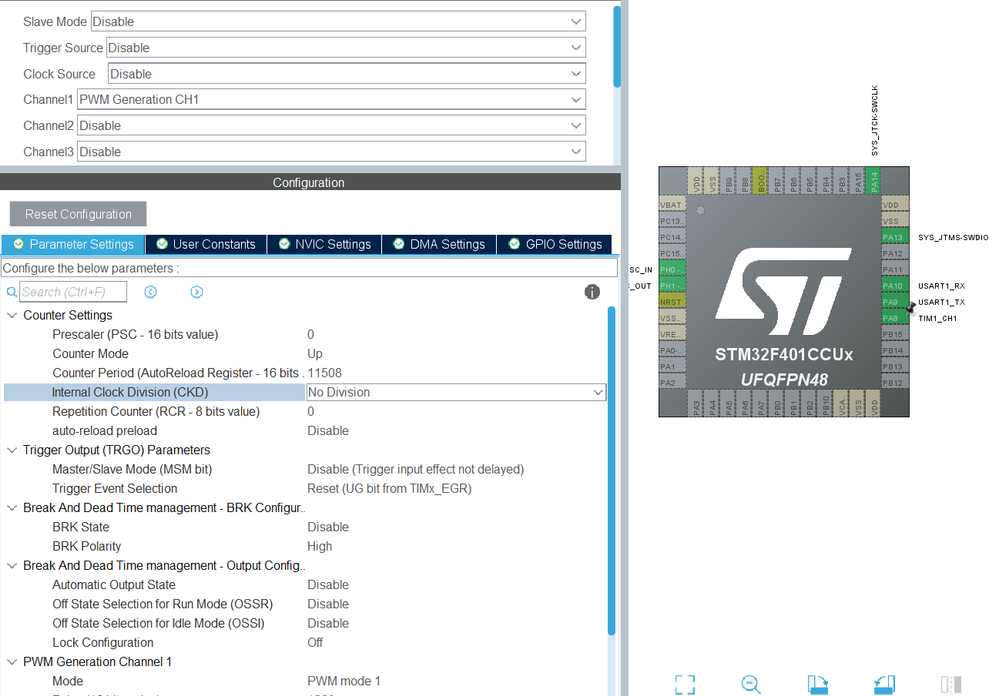
Task: Click the fit-to-screen zoom icon
Action: (685, 684)
